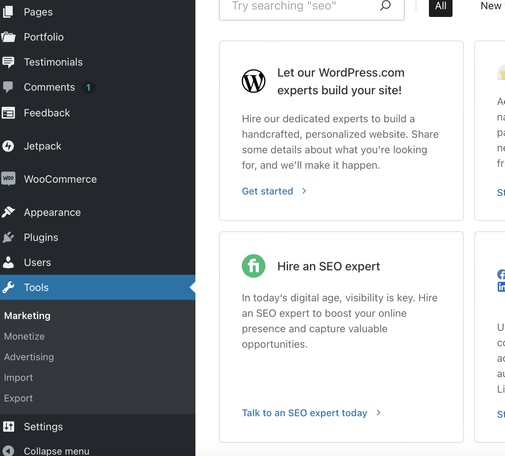505x456 pixels.
Task: Click the comments count badge
Action: point(88,88)
